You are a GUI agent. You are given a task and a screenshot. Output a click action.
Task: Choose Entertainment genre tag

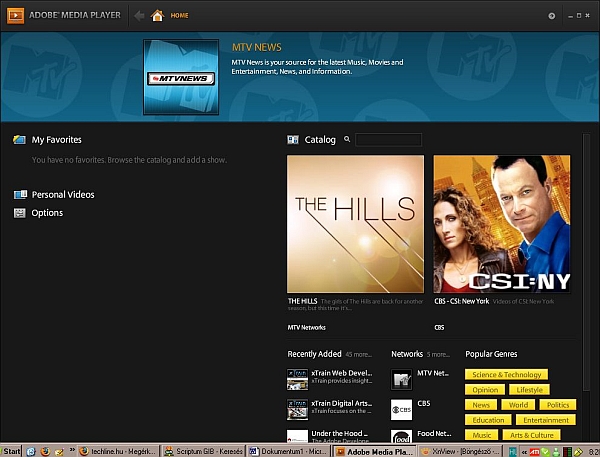point(546,420)
